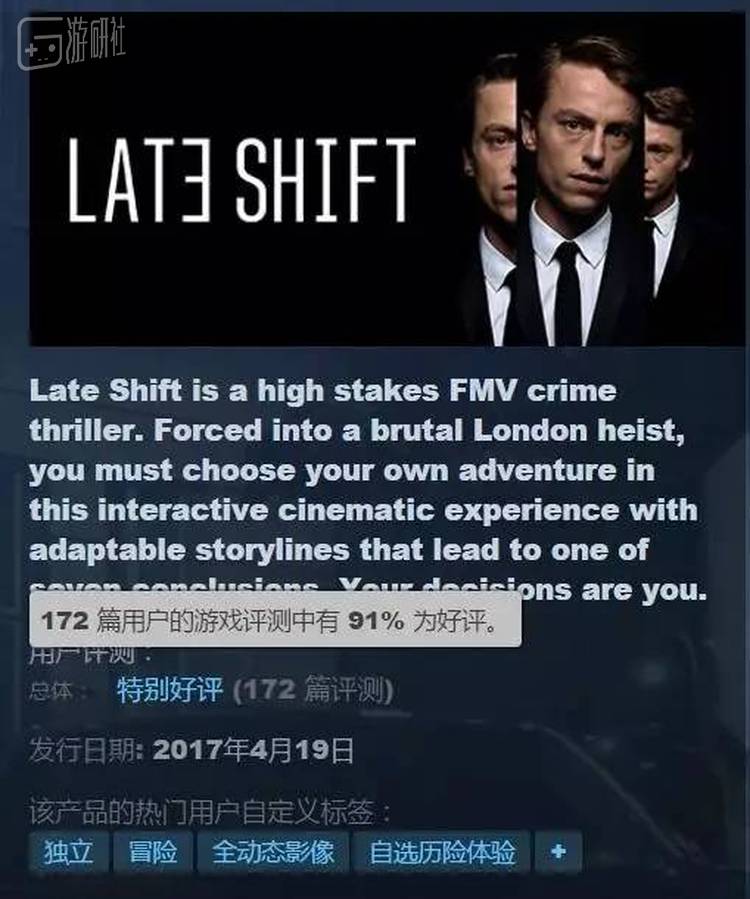Select the 独立 tag

(69, 851)
